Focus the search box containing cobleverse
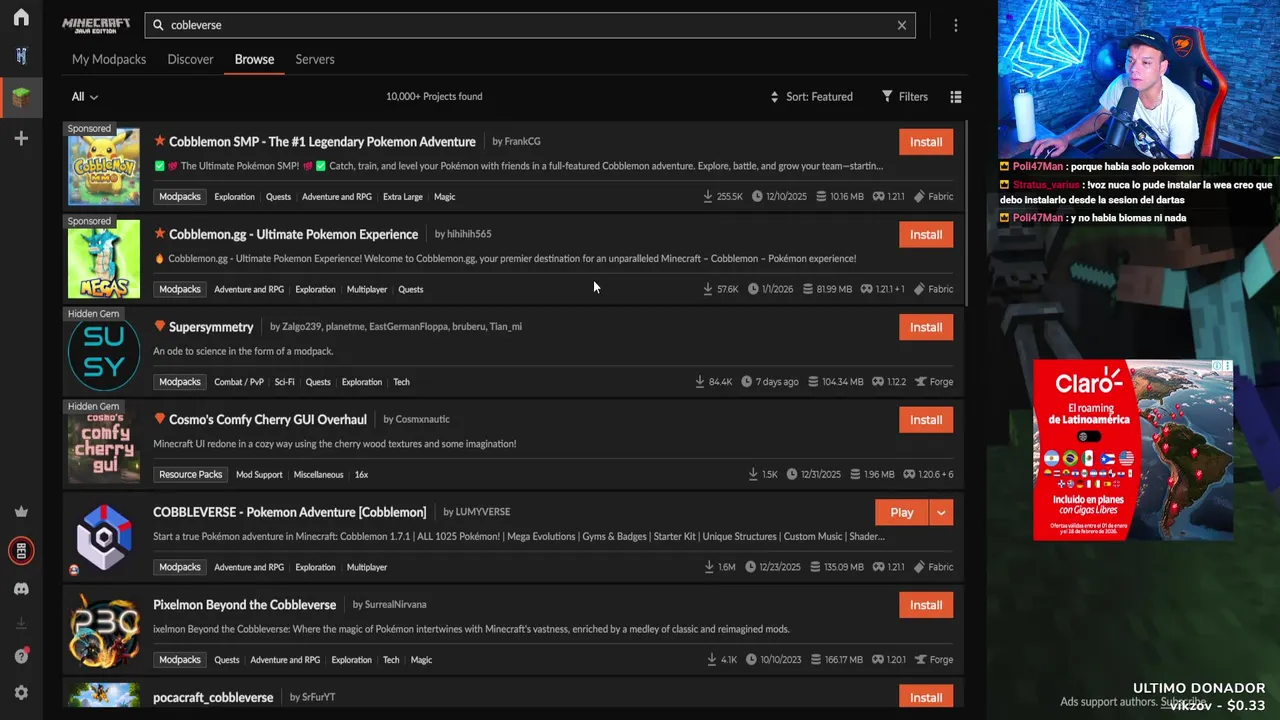This screenshot has width=1280, height=720. tap(530, 25)
